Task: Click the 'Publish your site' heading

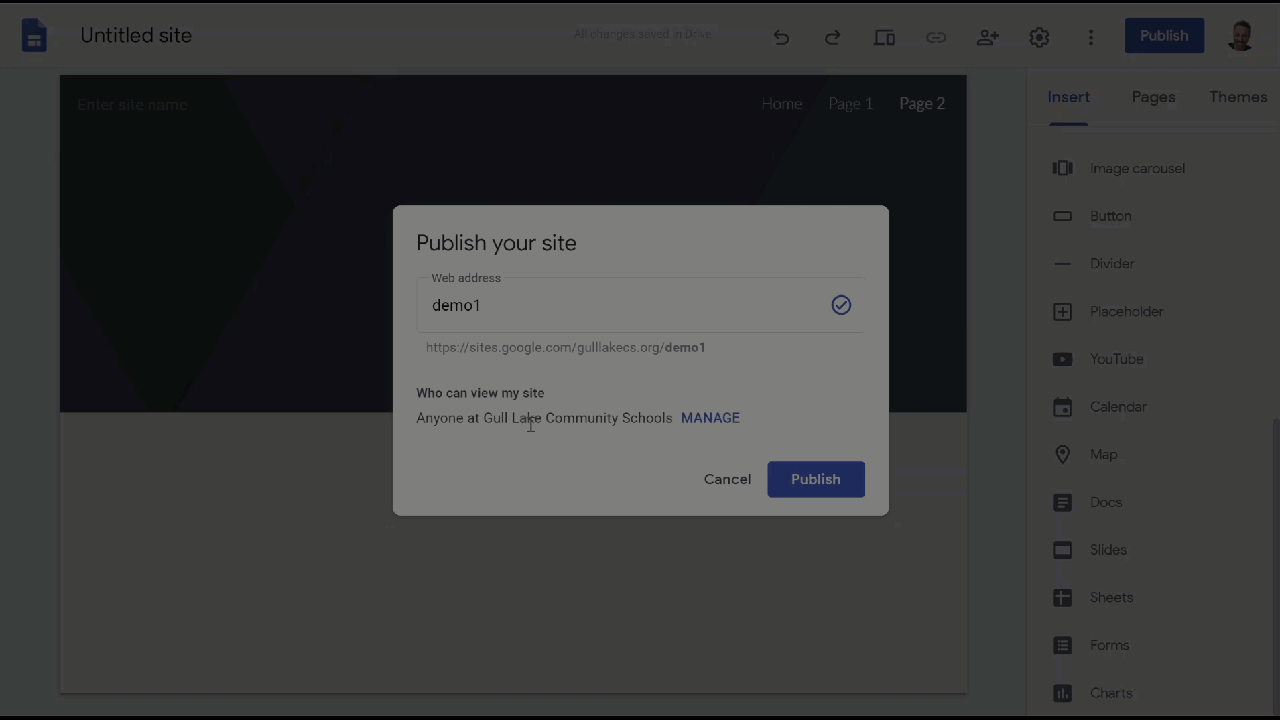Action: [x=496, y=243]
